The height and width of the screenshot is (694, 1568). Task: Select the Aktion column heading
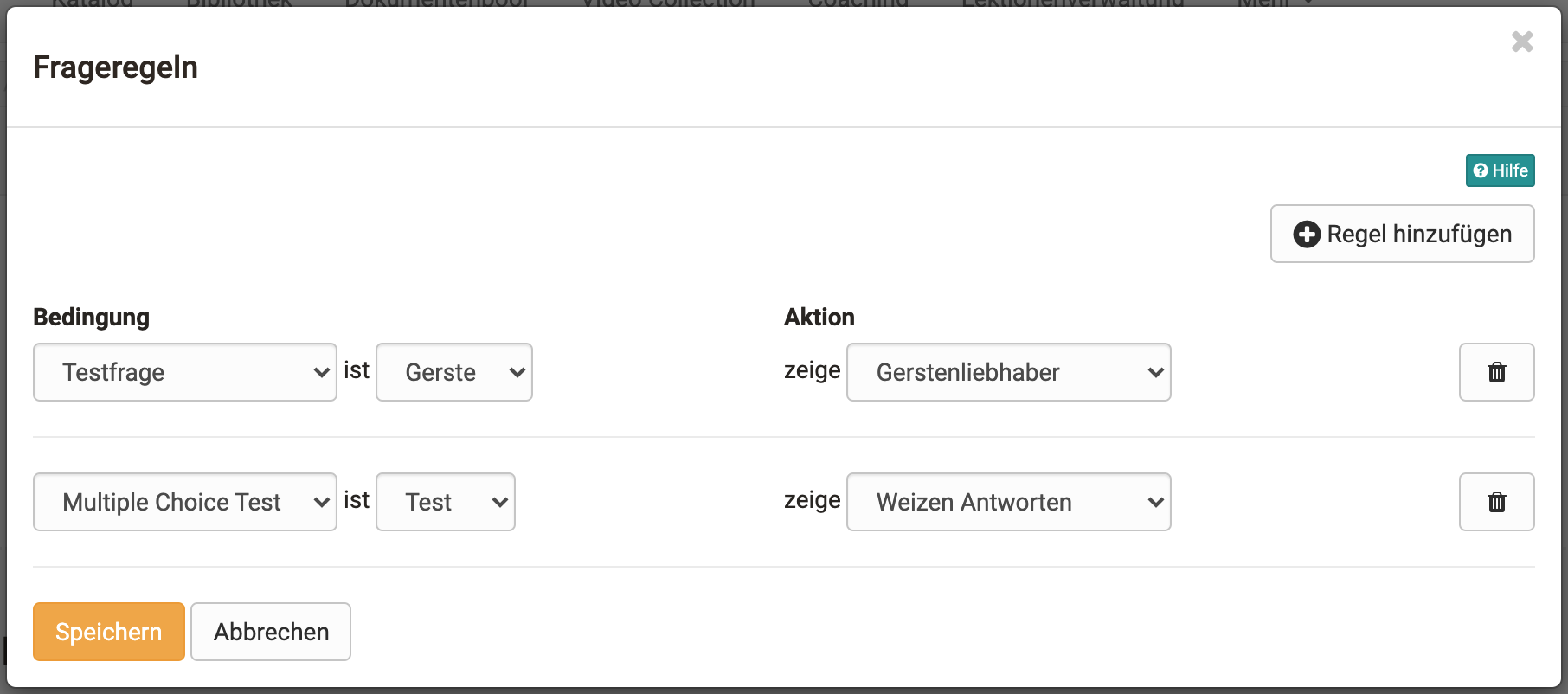coord(819,317)
